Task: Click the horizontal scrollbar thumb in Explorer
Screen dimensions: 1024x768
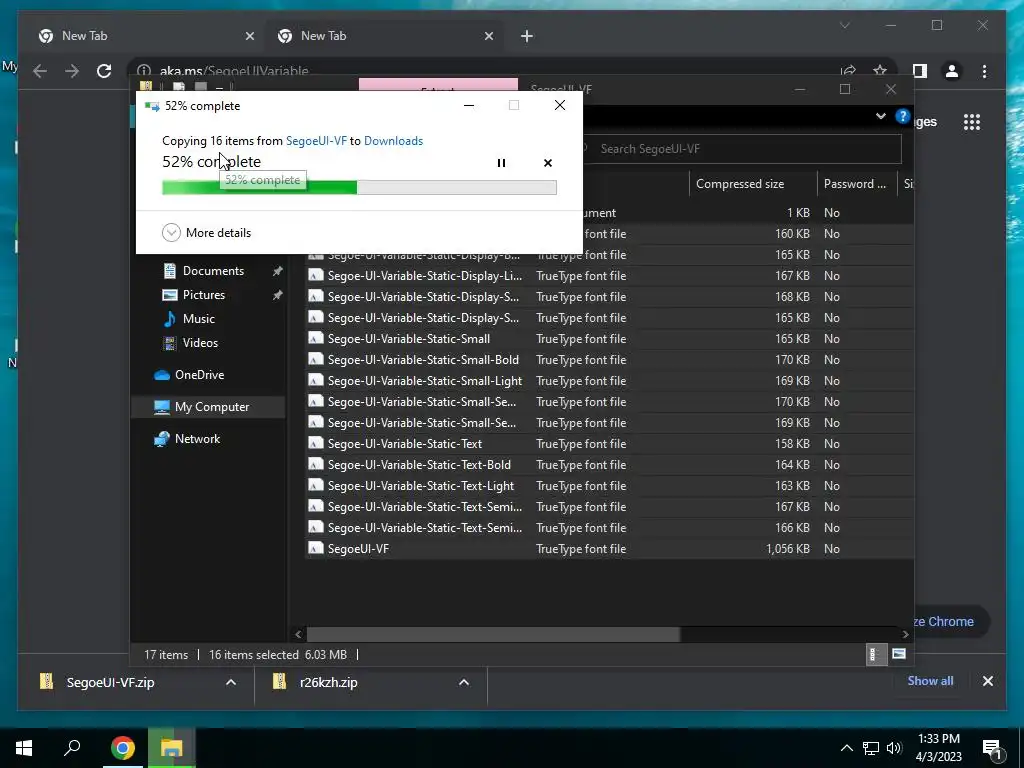Action: 493,634
